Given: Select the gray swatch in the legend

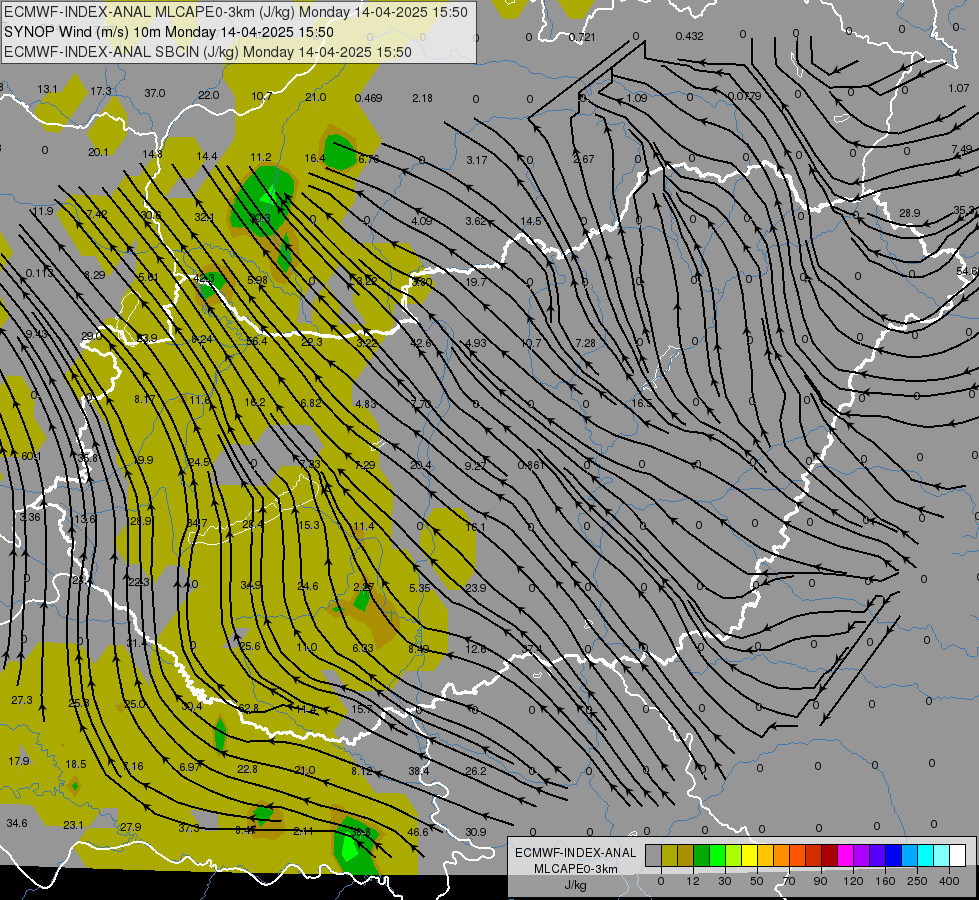Looking at the screenshot, I should [653, 855].
